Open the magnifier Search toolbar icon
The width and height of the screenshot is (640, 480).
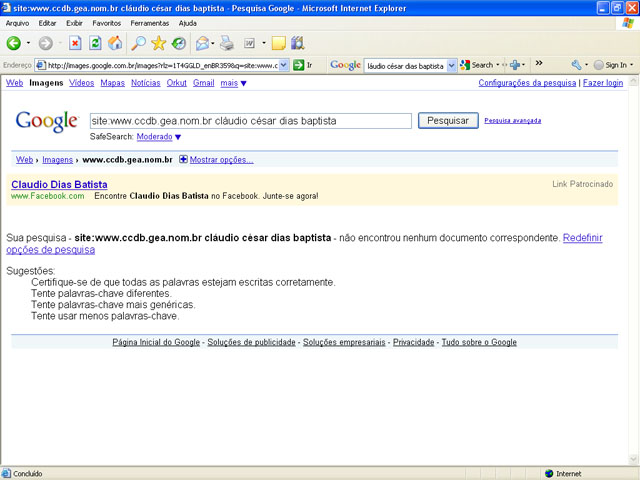coord(138,43)
